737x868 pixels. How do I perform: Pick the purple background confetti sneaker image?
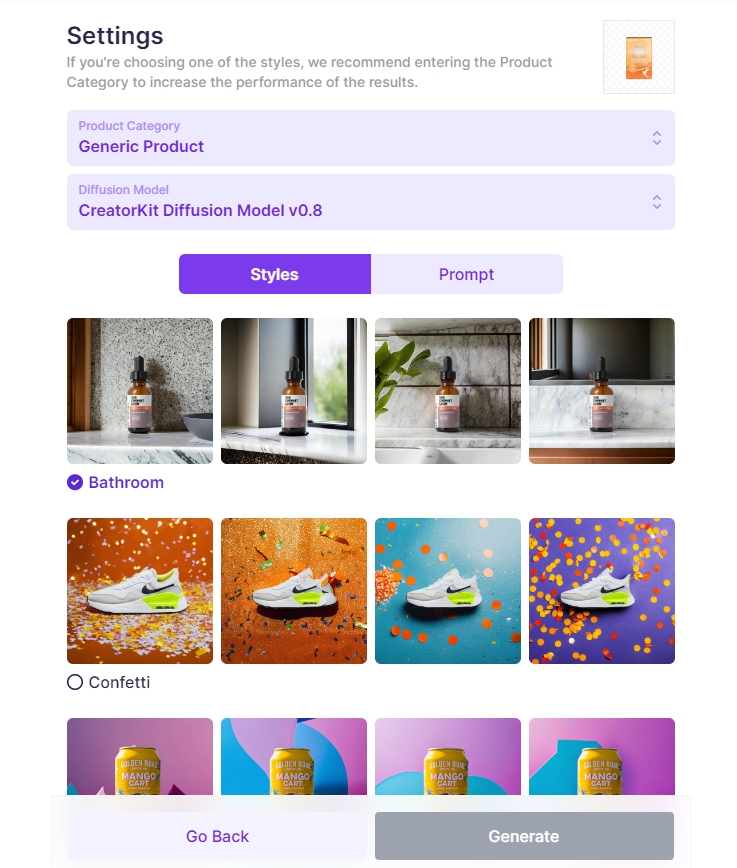point(602,591)
